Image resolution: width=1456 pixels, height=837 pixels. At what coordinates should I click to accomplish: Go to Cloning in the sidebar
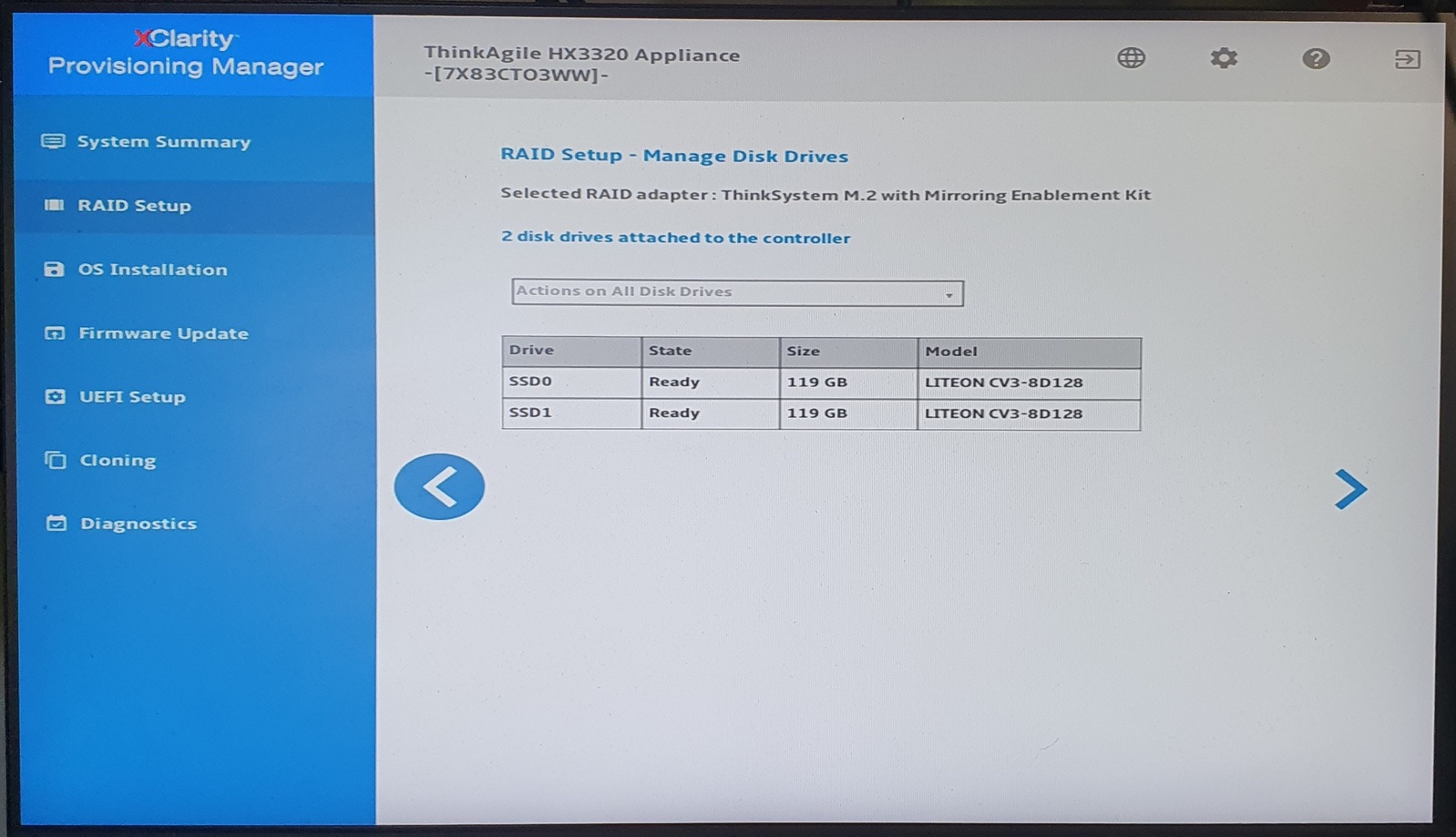pyautogui.click(x=118, y=461)
